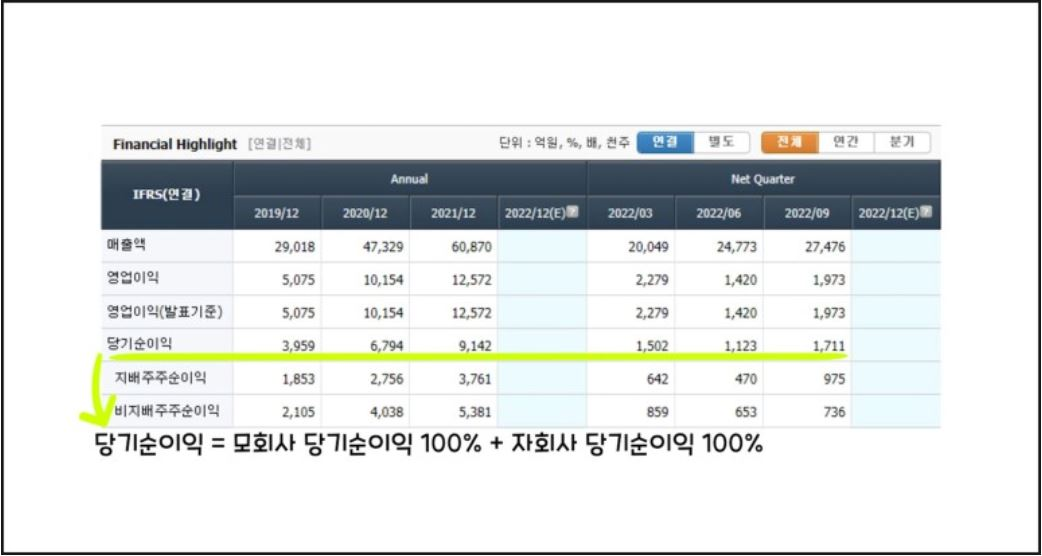Click the Annual group header
The width and height of the screenshot is (1042, 556).
click(x=410, y=179)
